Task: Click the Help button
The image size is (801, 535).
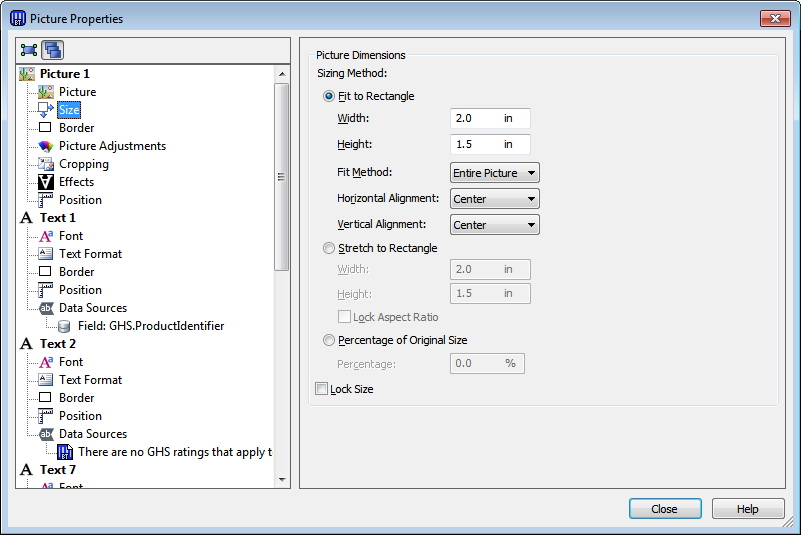Action: pyautogui.click(x=748, y=509)
